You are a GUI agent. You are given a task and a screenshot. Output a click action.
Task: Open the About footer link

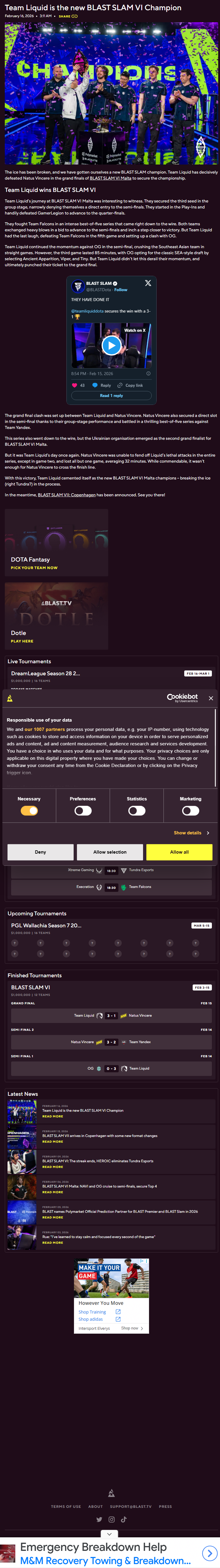coord(95,1507)
